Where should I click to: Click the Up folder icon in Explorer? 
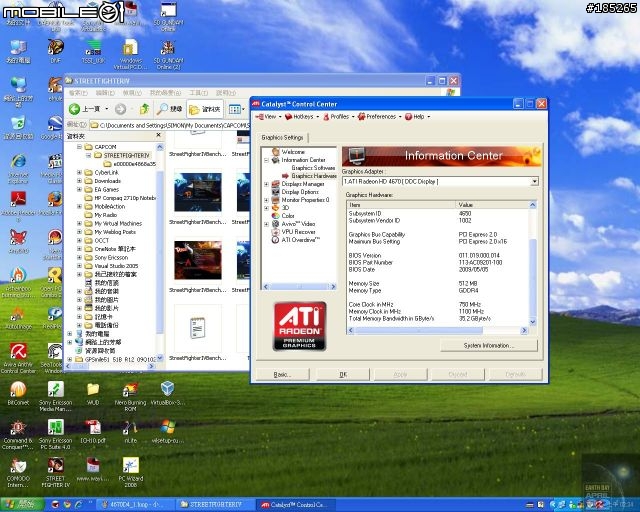[x=144, y=109]
